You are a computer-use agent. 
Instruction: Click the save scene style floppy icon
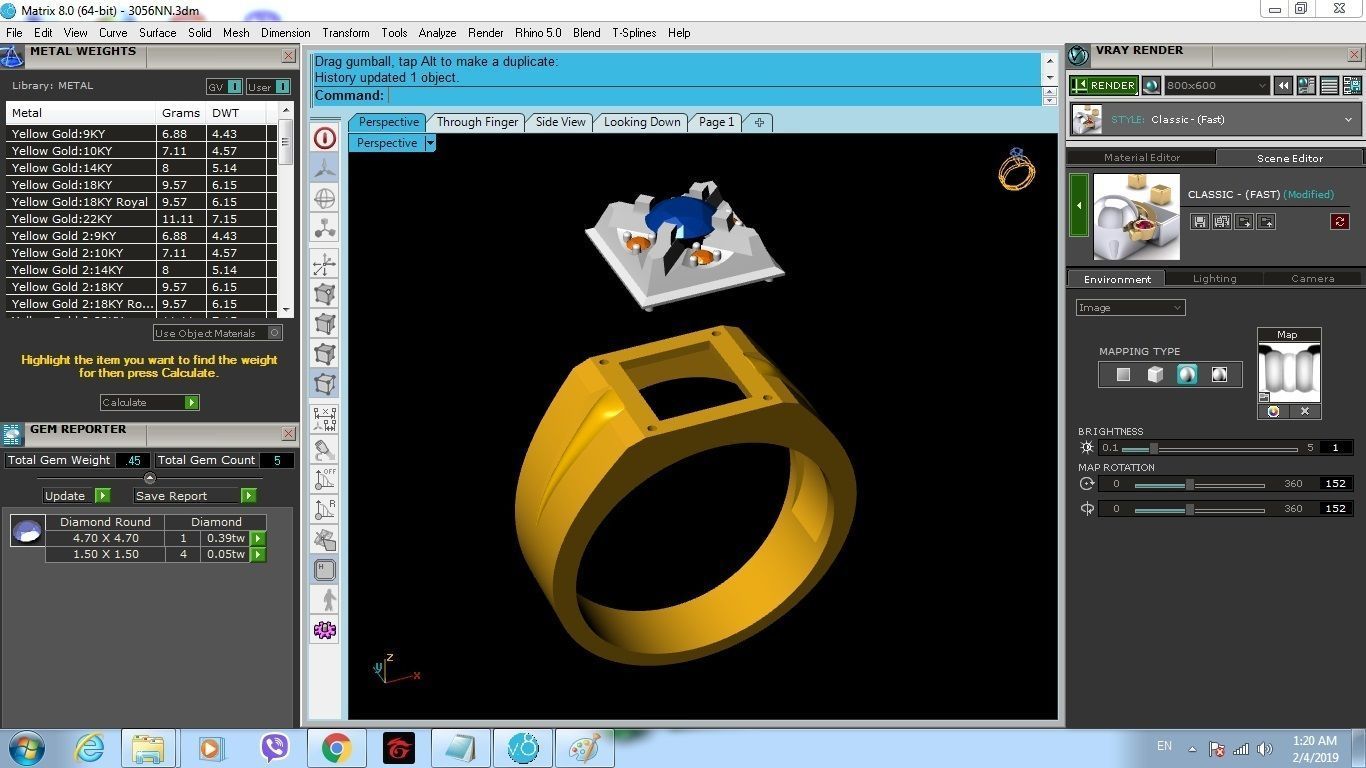click(x=1199, y=221)
